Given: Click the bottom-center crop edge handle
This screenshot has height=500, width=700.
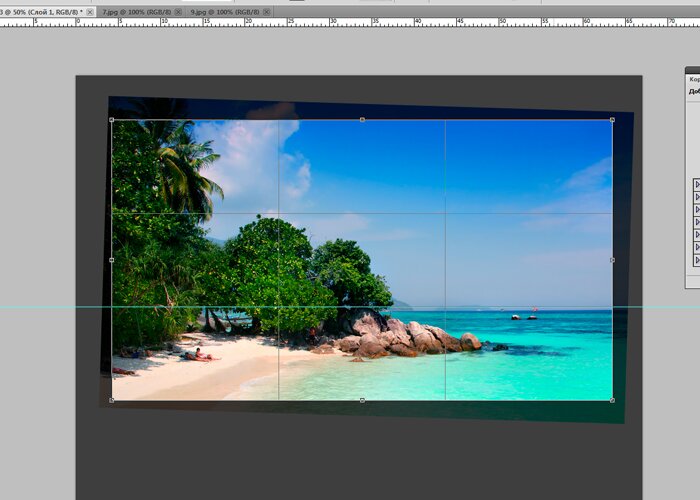Looking at the screenshot, I should [x=362, y=400].
